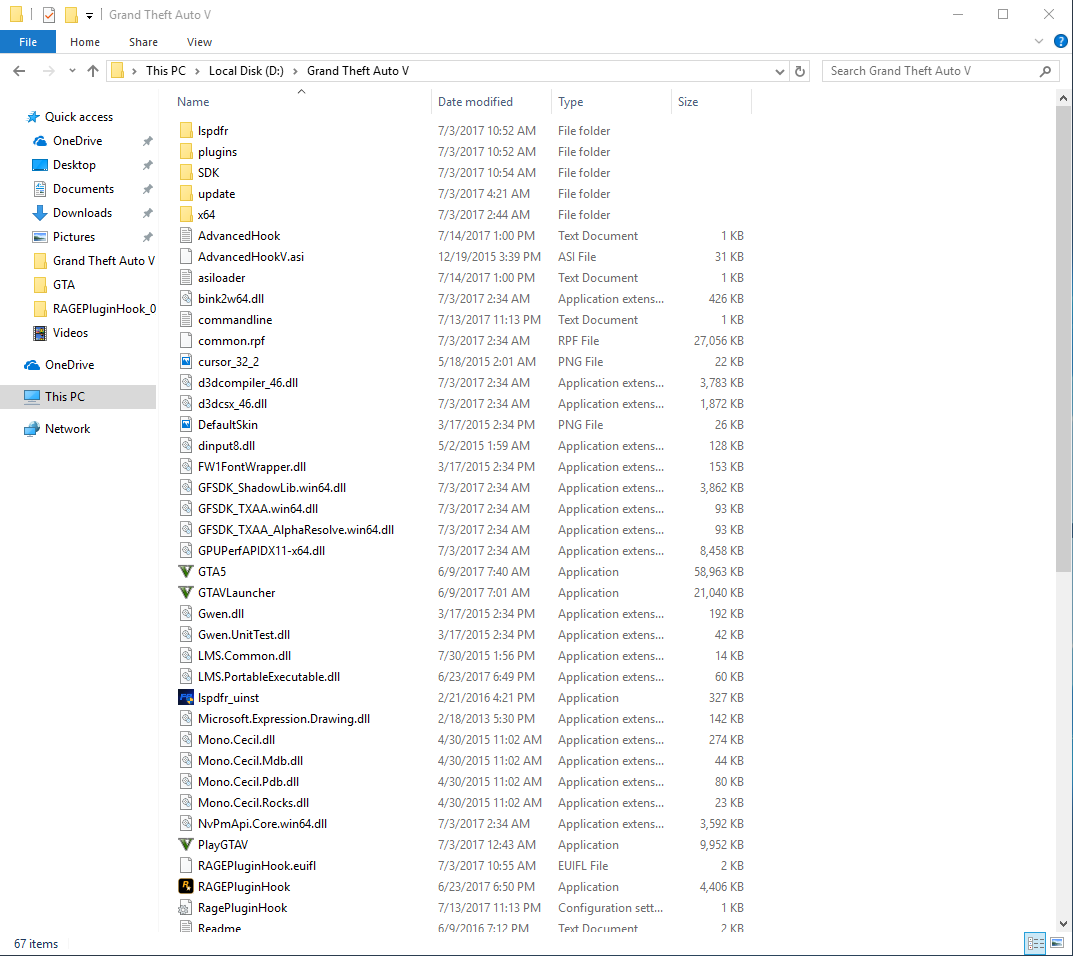Select the RAGEPluginHook.euifl file name
The height and width of the screenshot is (956, 1073).
click(x=257, y=866)
